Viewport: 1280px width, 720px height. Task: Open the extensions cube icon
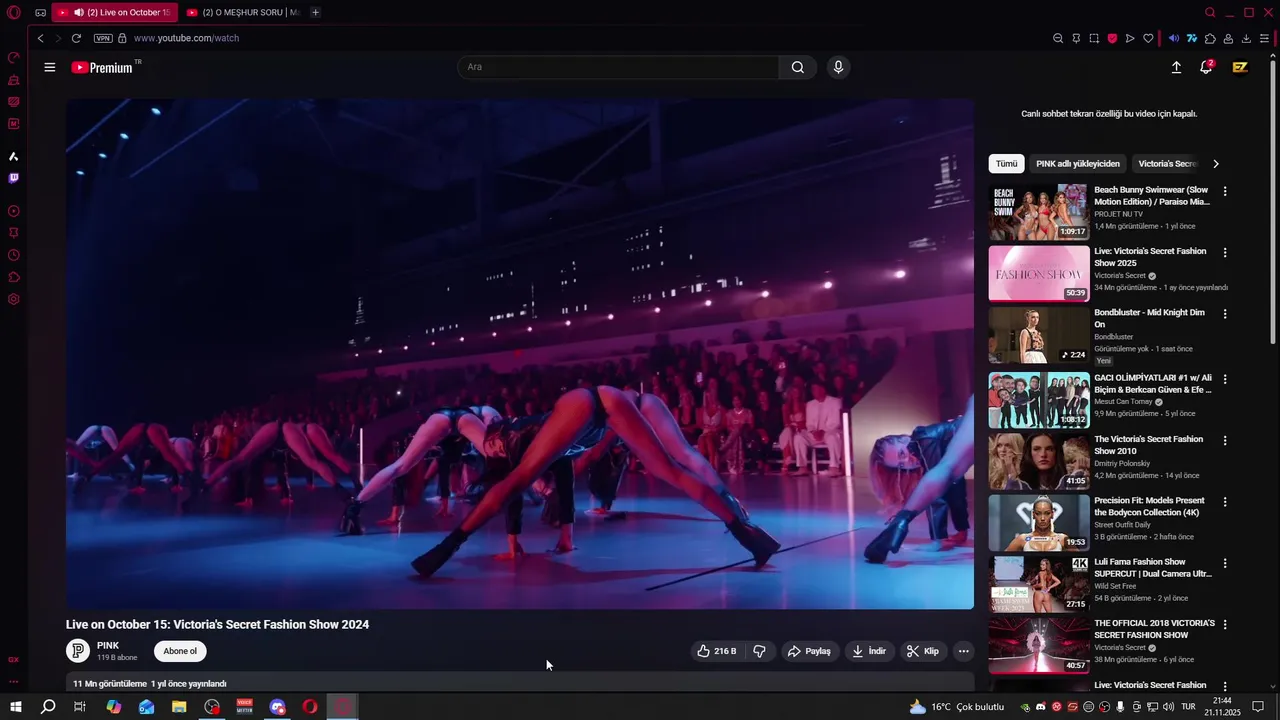pyautogui.click(x=1210, y=38)
